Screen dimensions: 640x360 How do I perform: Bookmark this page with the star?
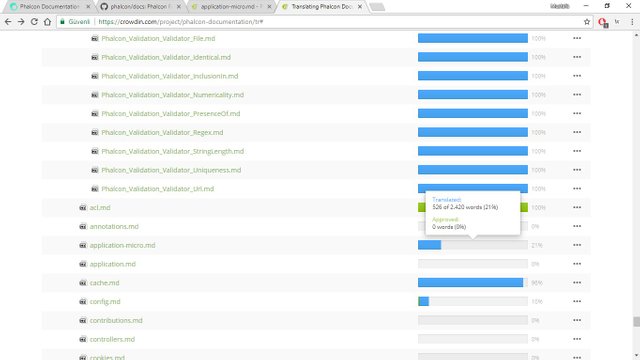(587, 22)
